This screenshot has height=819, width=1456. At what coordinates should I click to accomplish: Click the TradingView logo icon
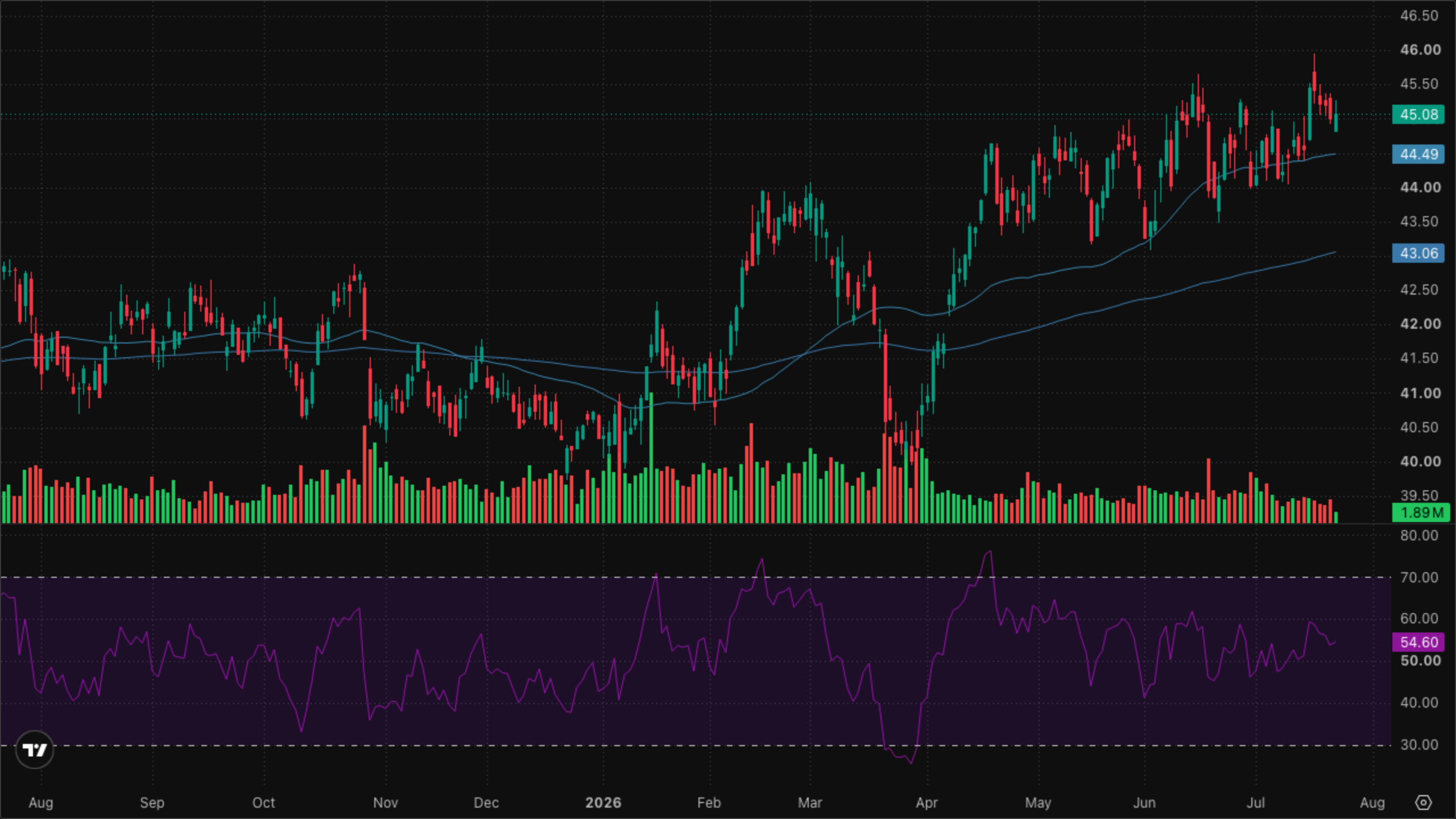[35, 750]
